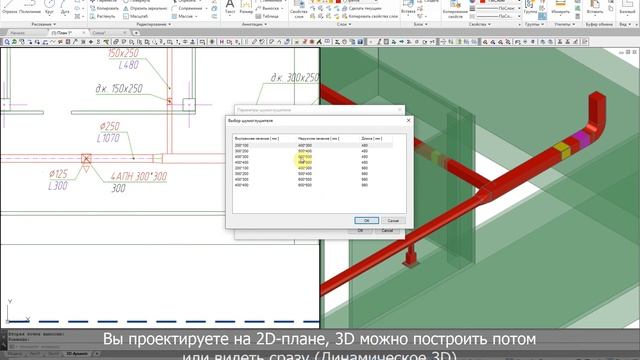Expand the Редактирование panel

tap(154, 24)
